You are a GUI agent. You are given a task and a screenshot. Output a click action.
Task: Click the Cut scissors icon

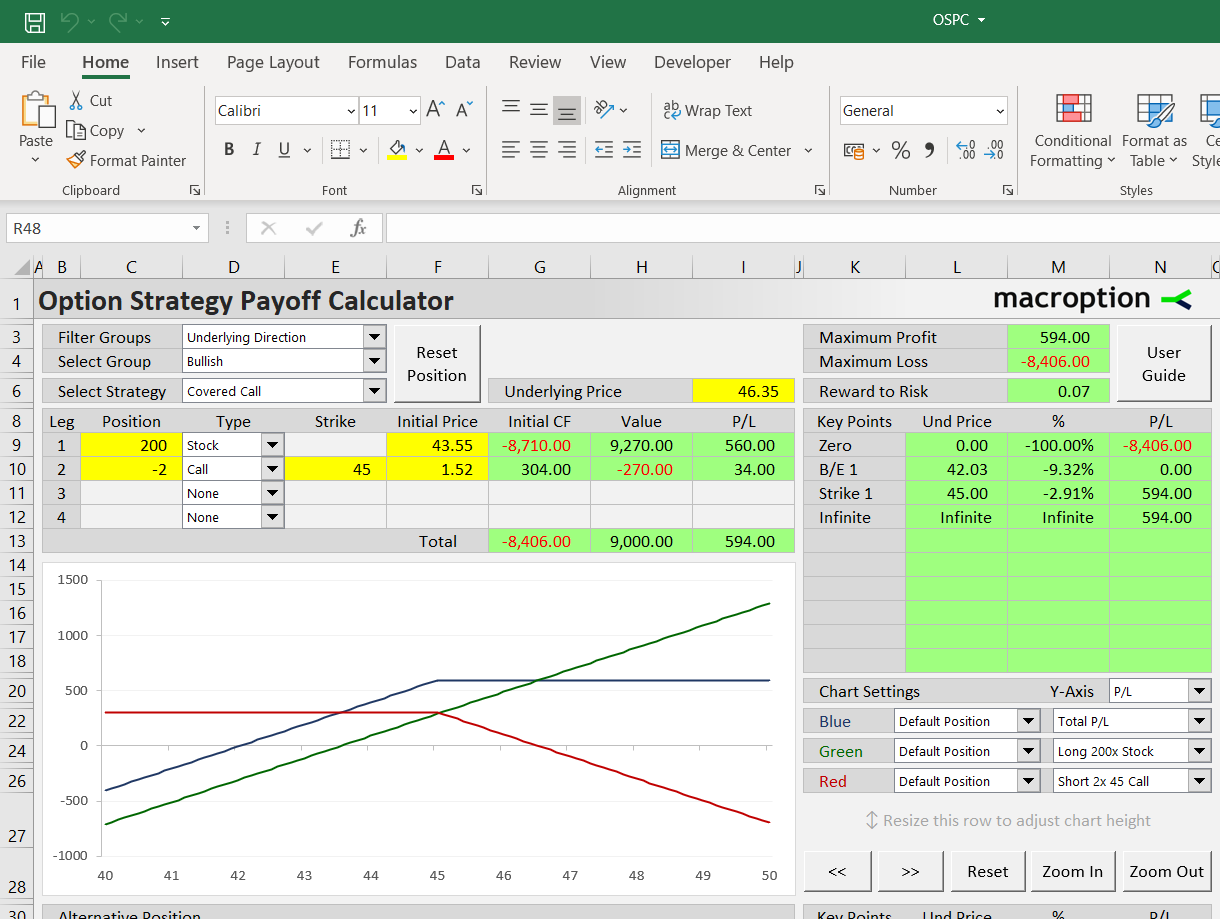click(x=77, y=100)
